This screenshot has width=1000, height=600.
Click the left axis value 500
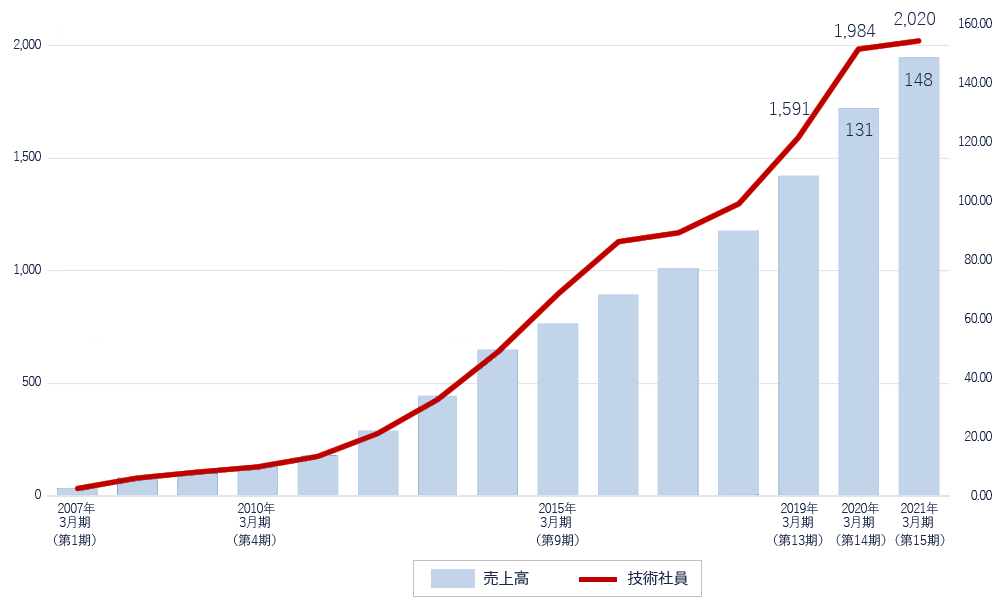pyautogui.click(x=32, y=382)
